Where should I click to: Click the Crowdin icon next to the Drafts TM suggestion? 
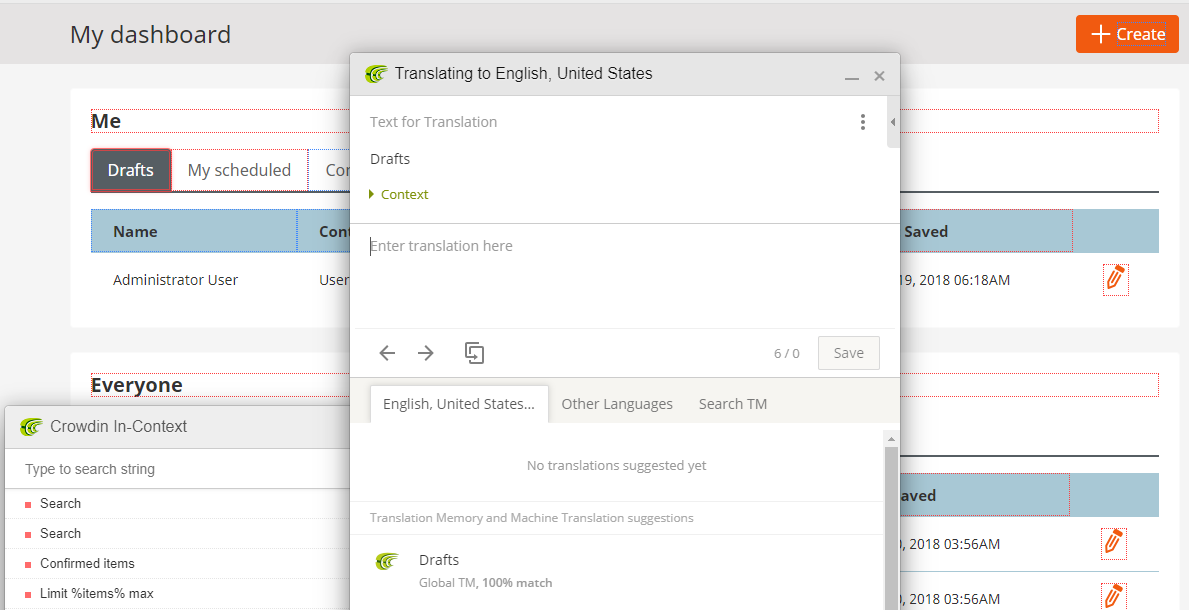[387, 561]
